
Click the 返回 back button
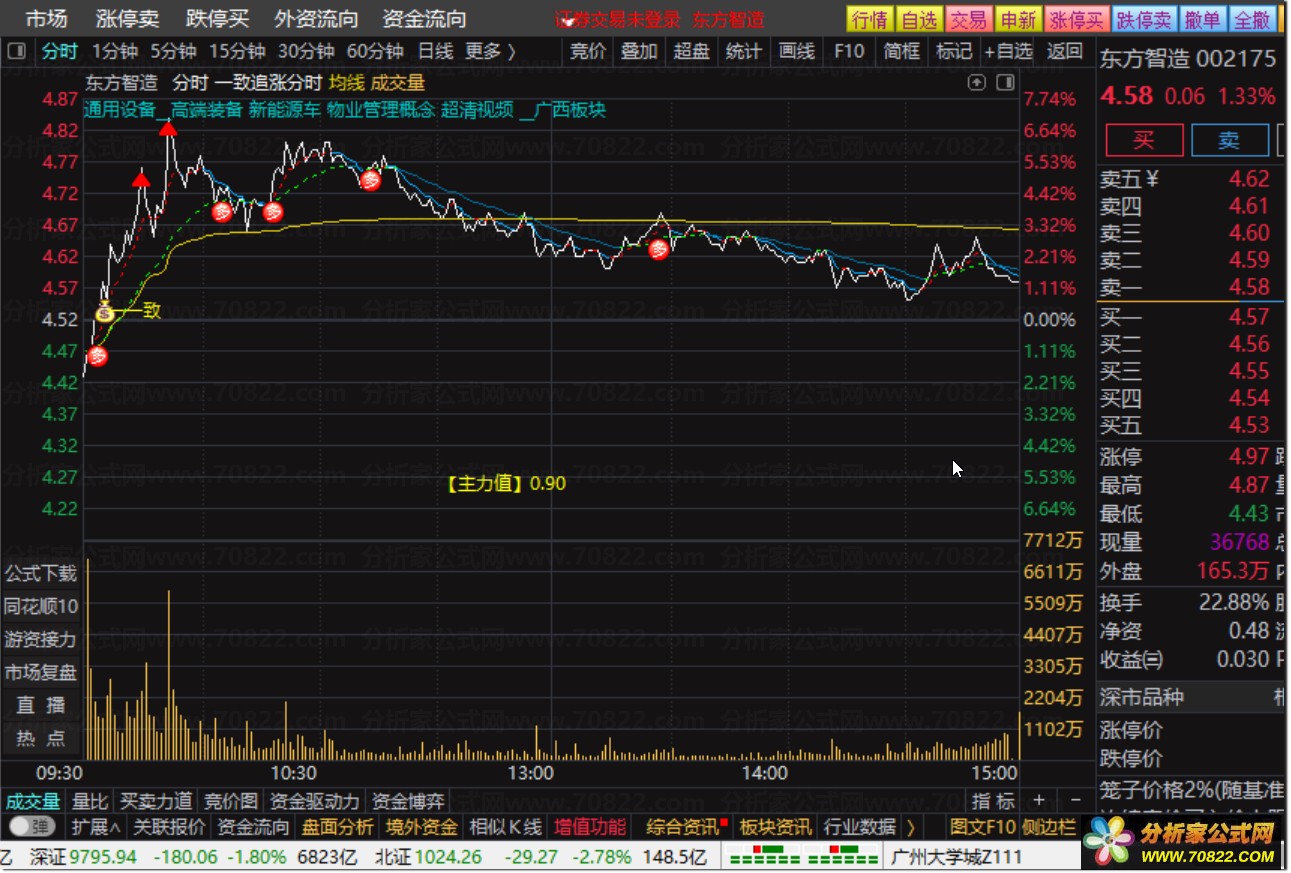point(1064,51)
